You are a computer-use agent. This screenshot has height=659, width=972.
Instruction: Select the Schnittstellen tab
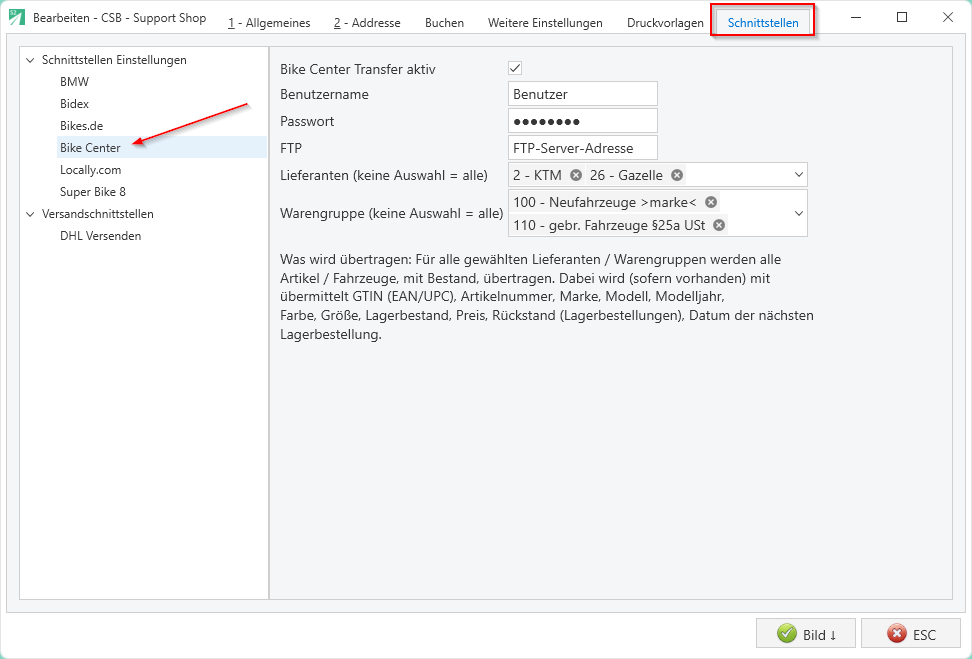763,23
